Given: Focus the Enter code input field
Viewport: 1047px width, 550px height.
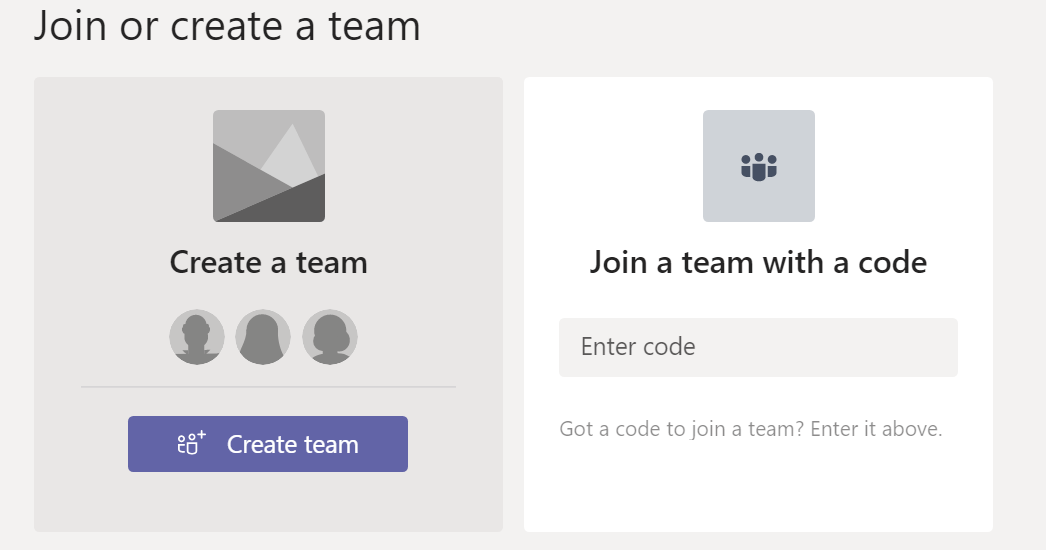Looking at the screenshot, I should click(758, 347).
